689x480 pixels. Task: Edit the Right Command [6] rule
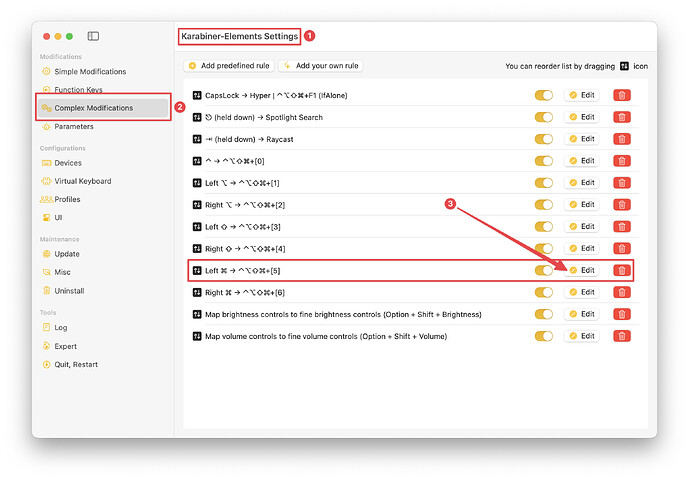coord(582,292)
